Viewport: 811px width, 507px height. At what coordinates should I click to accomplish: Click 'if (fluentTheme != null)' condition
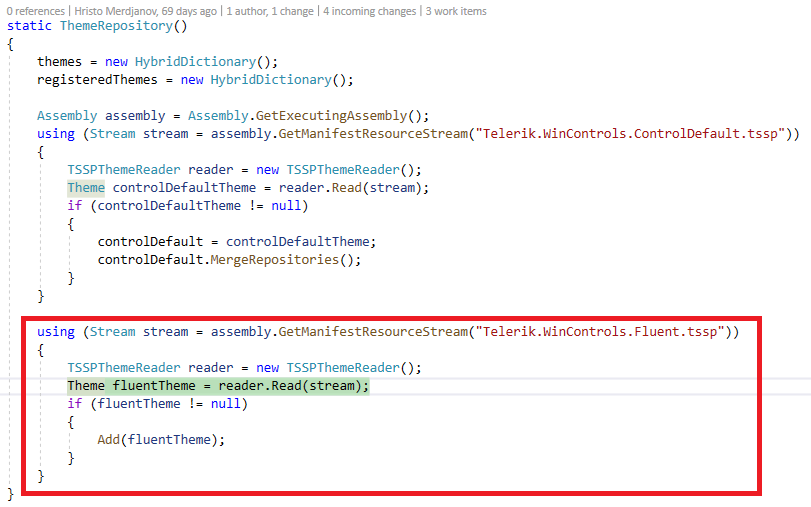pos(158,404)
